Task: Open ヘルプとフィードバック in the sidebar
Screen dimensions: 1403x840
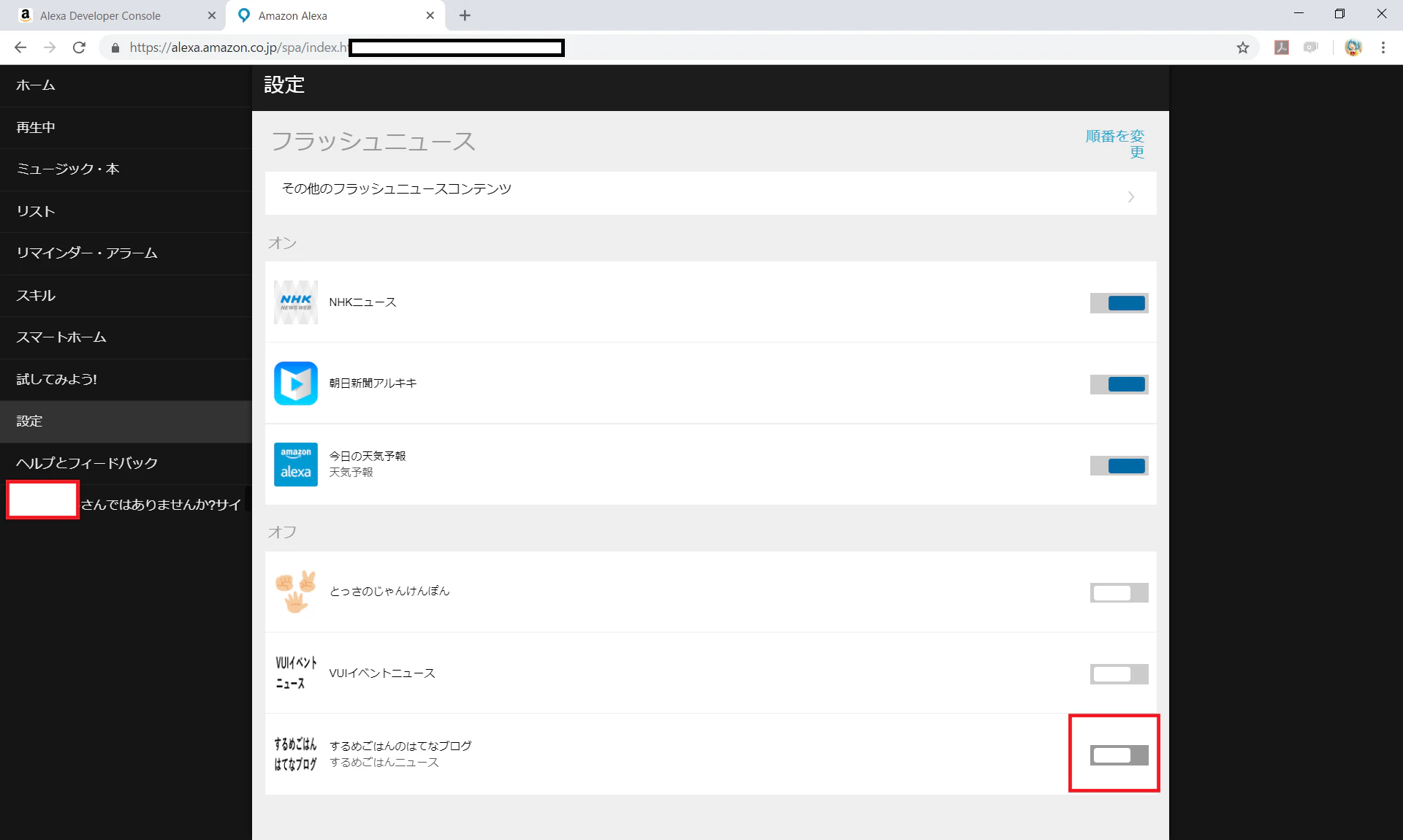Action: coord(126,463)
